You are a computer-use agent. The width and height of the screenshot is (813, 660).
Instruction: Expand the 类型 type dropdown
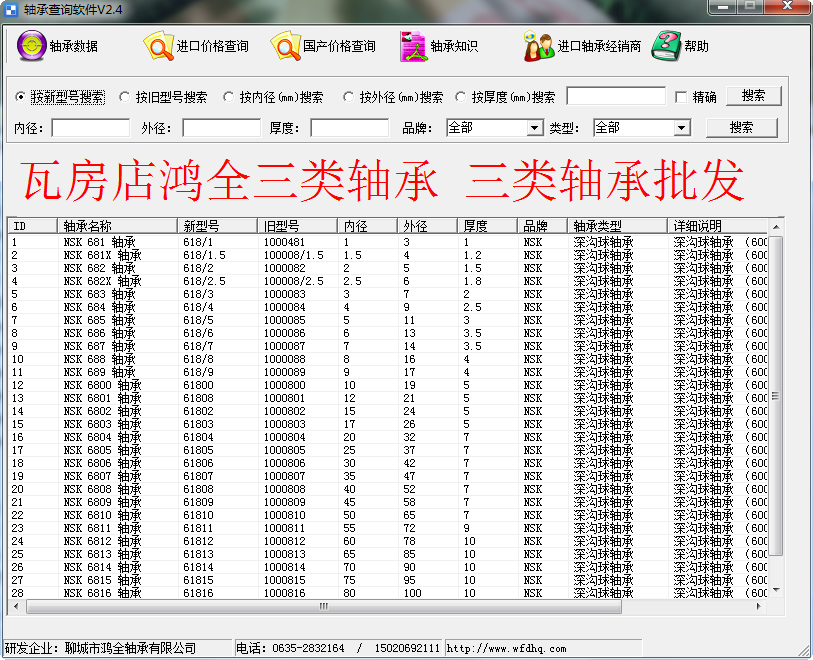[x=681, y=128]
